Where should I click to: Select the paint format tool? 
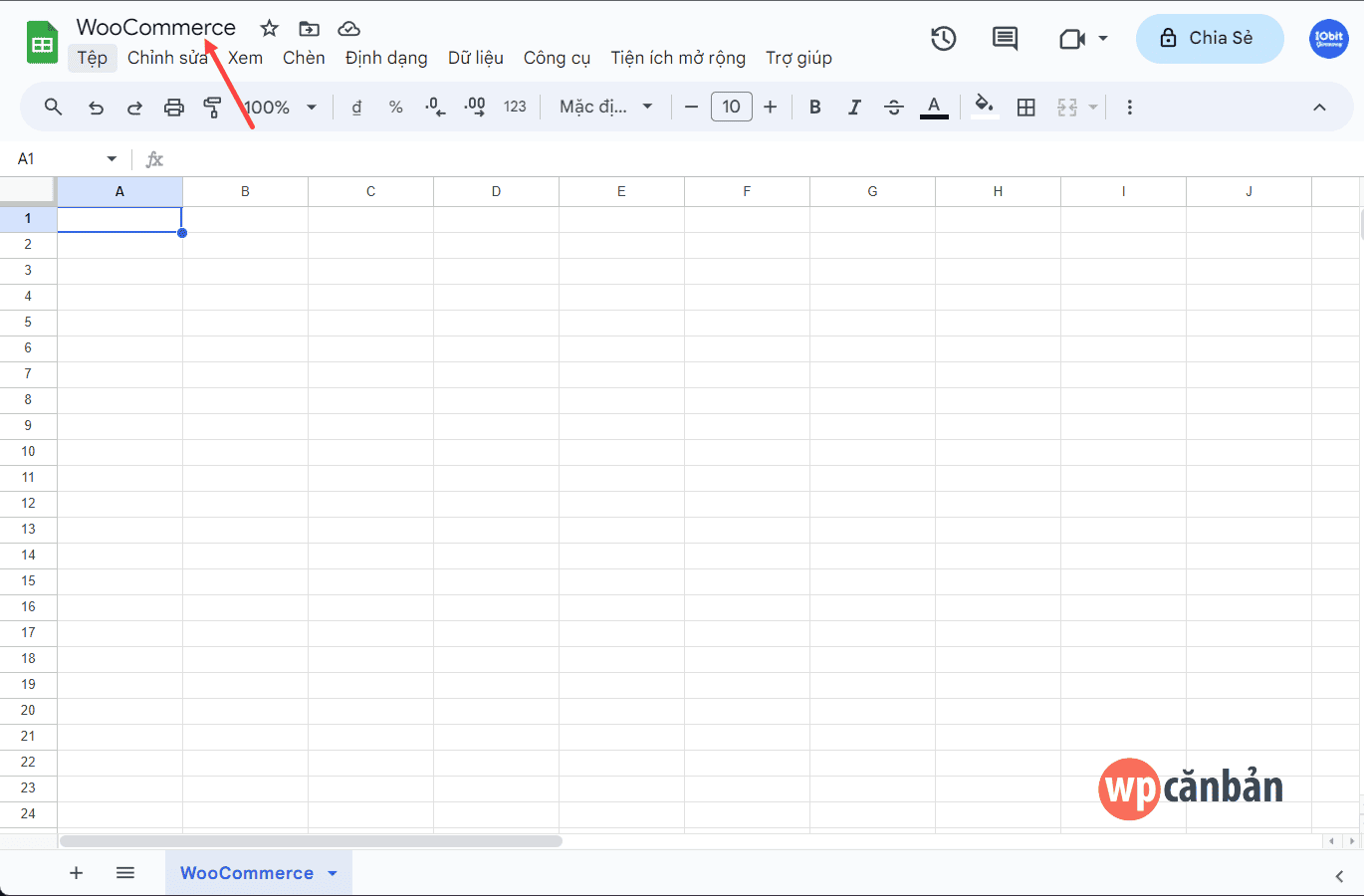tap(213, 107)
